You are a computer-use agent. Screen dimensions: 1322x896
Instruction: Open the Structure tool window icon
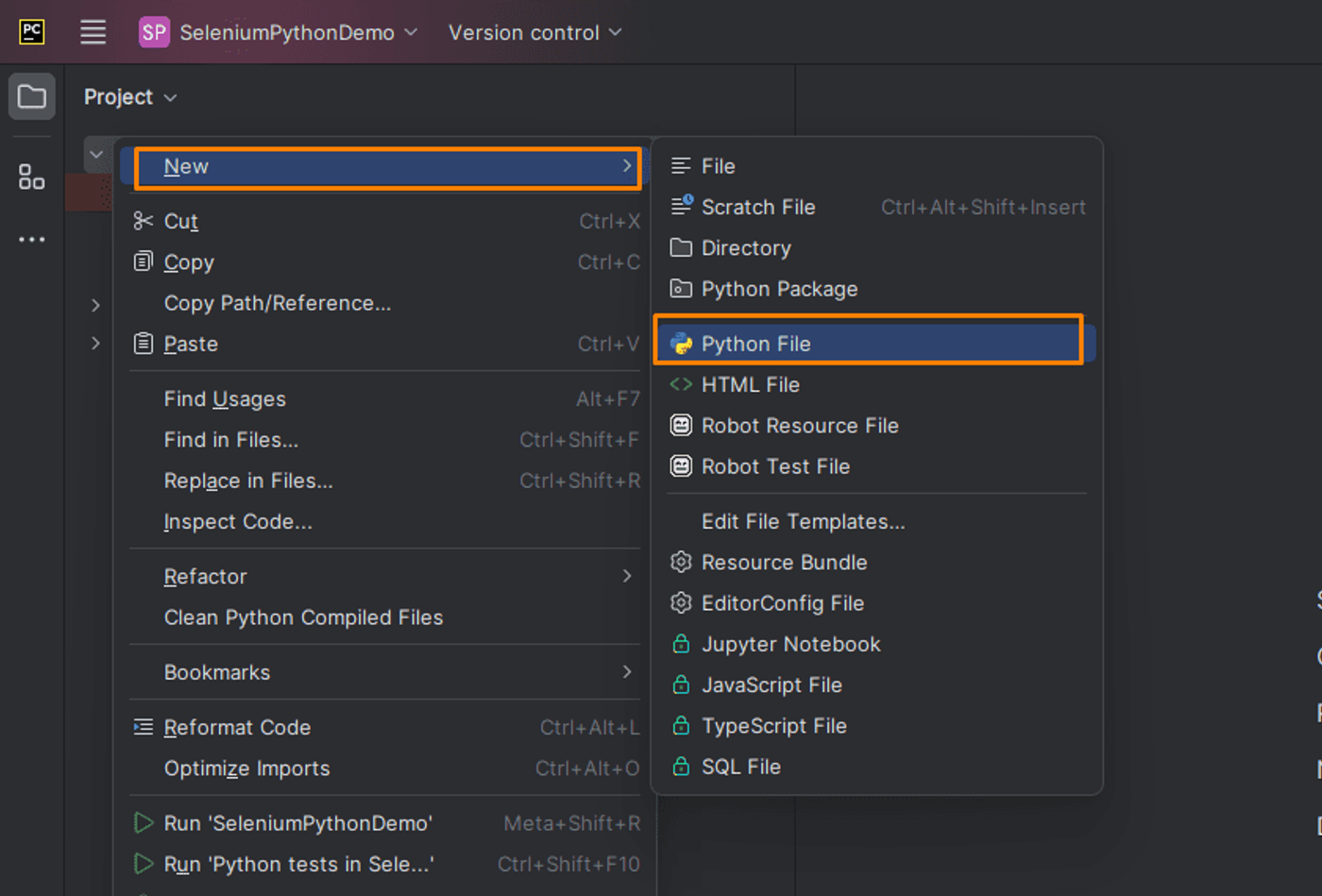pos(32,177)
